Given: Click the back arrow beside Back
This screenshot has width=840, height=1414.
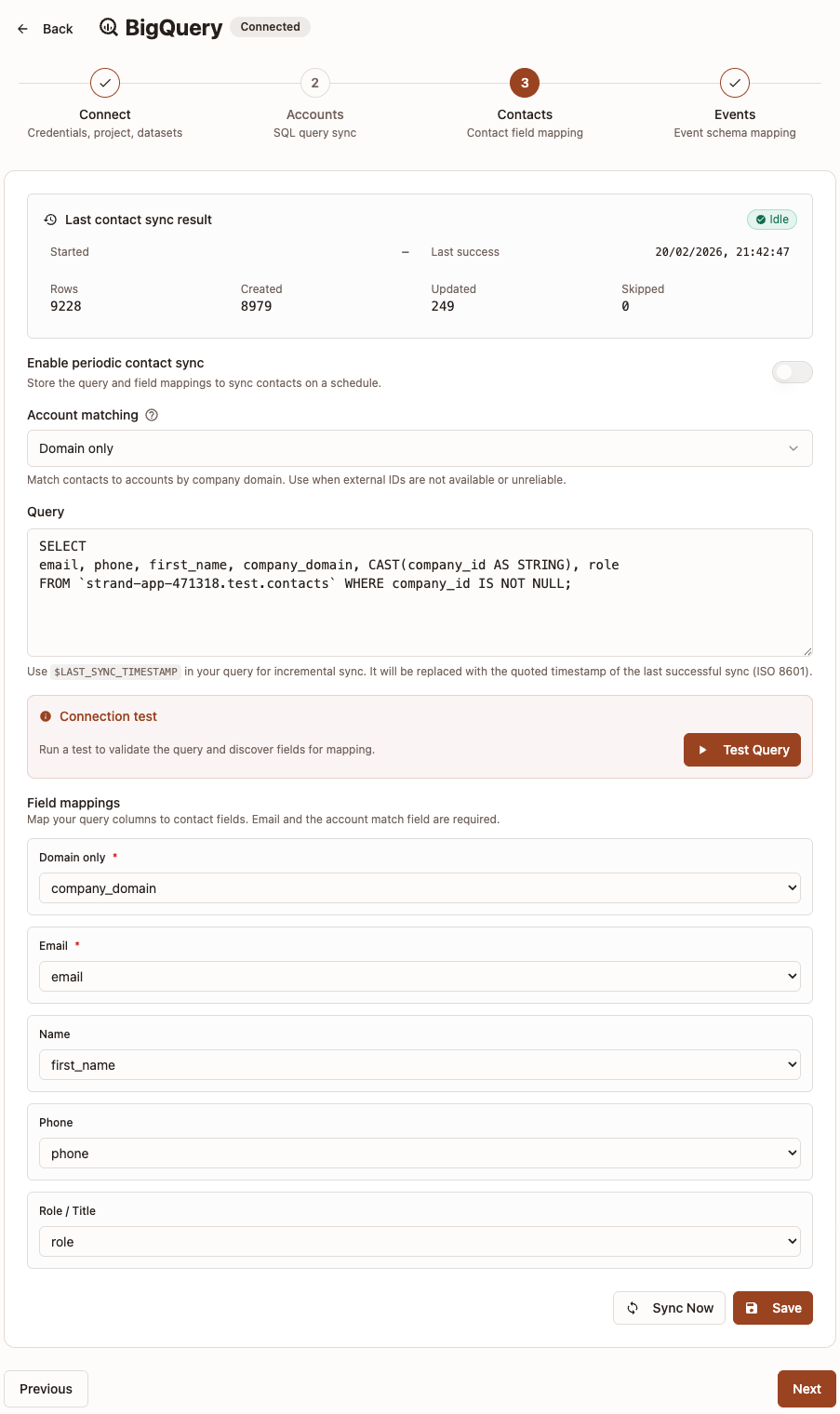Looking at the screenshot, I should pos(22,28).
